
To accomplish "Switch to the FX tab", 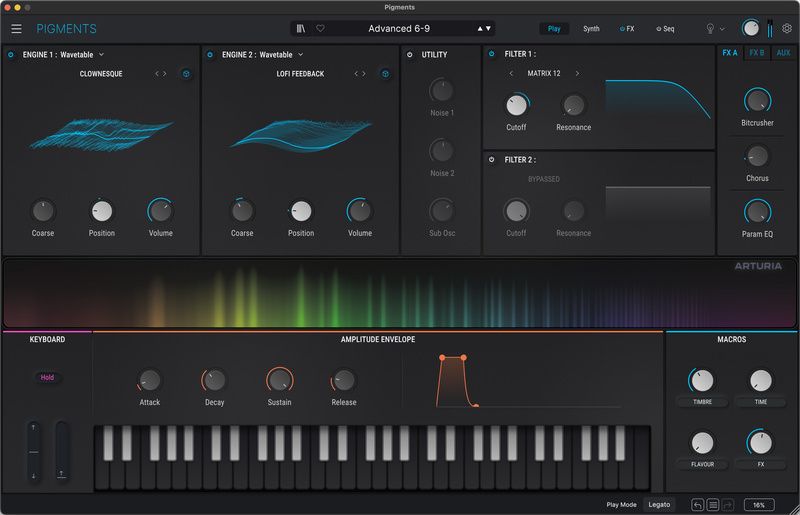I will (627, 29).
